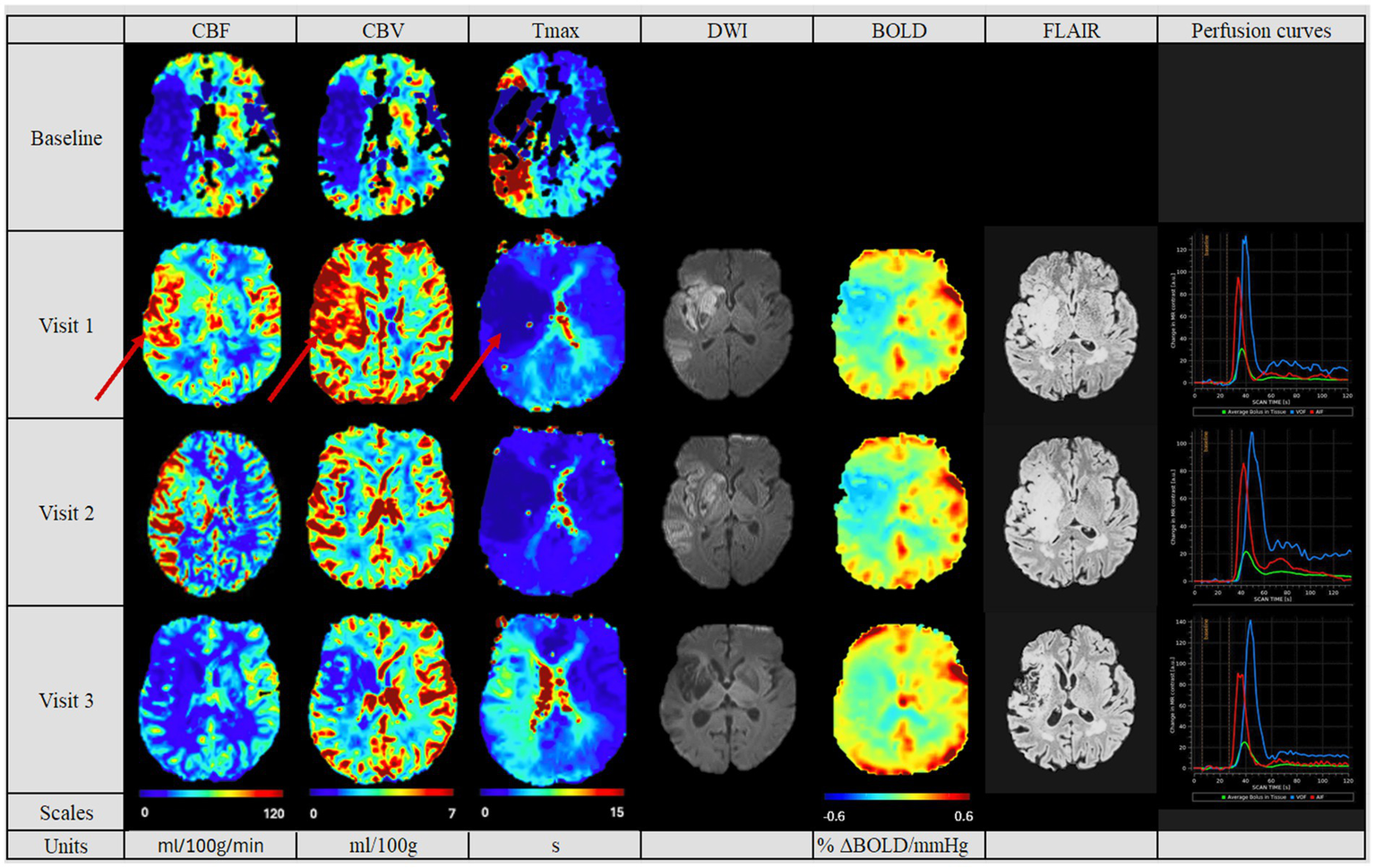Click the Visit 2 BOLD map

(899, 511)
